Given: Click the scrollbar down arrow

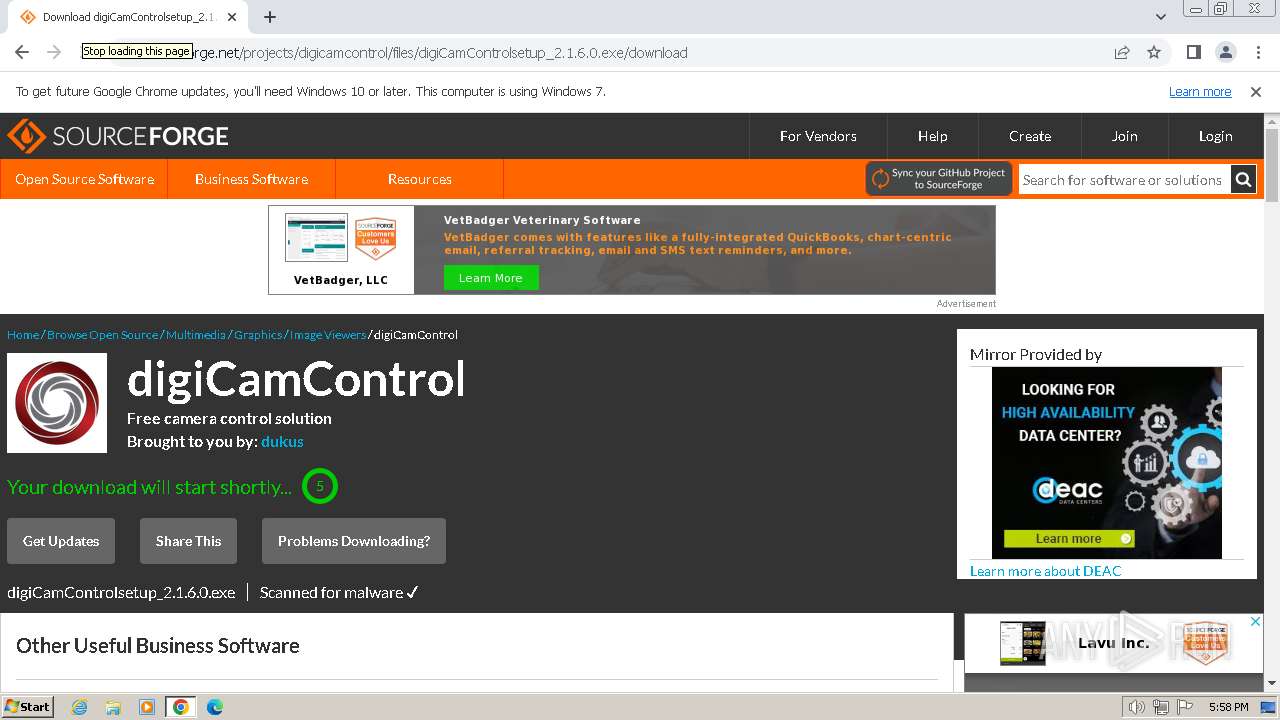Looking at the screenshot, I should (1272, 683).
